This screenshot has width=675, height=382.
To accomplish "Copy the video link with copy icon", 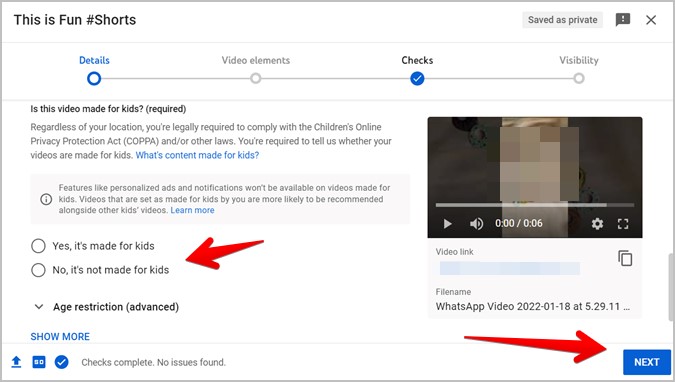I will [625, 258].
